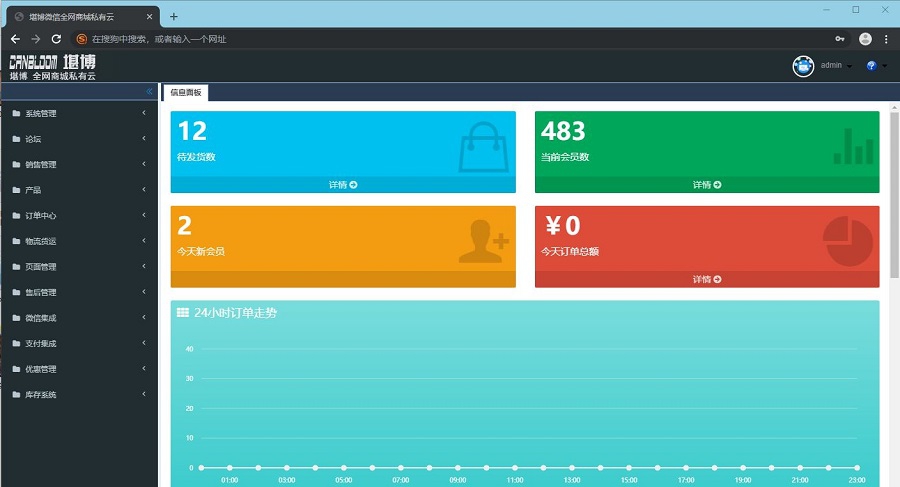
Task: Close the 堪博微信全网商城私有云 browser tab
Action: pos(149,17)
